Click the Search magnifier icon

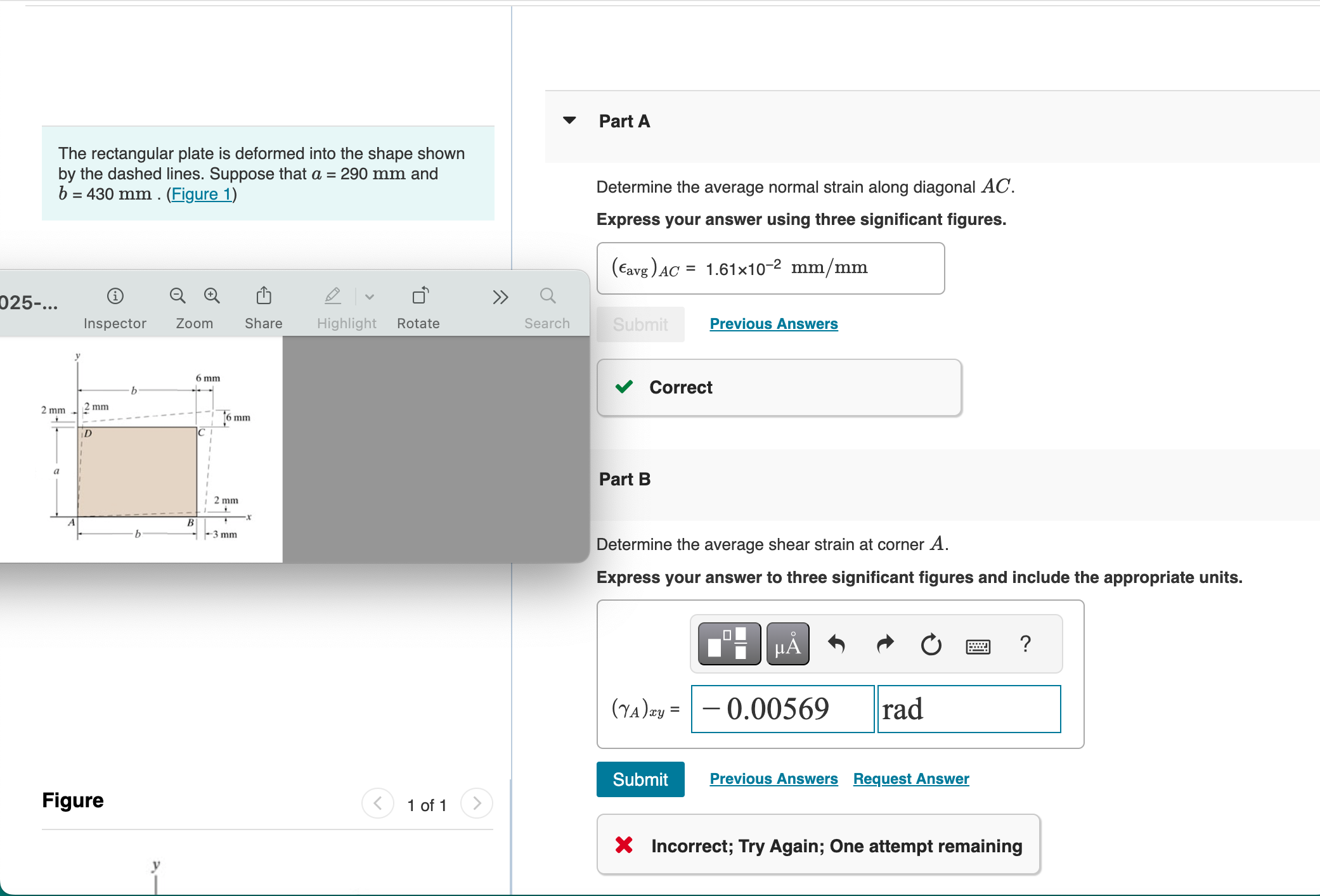548,296
